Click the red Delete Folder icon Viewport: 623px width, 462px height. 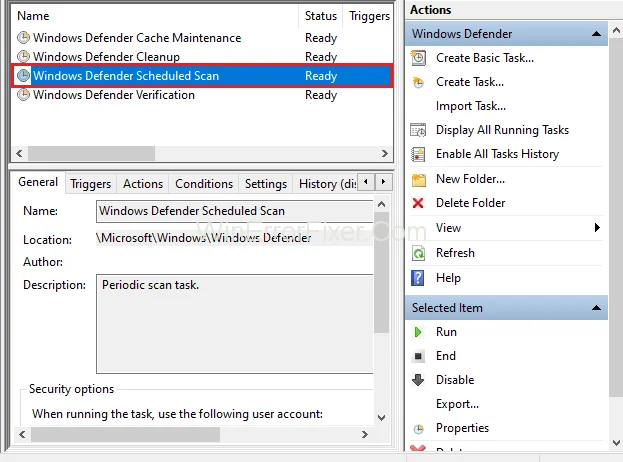pos(418,203)
